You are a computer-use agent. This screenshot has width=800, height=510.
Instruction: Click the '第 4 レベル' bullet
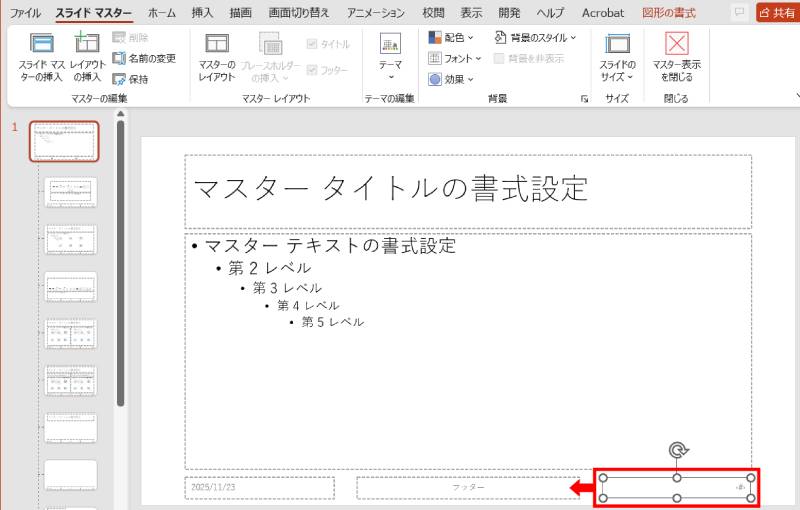(308, 305)
